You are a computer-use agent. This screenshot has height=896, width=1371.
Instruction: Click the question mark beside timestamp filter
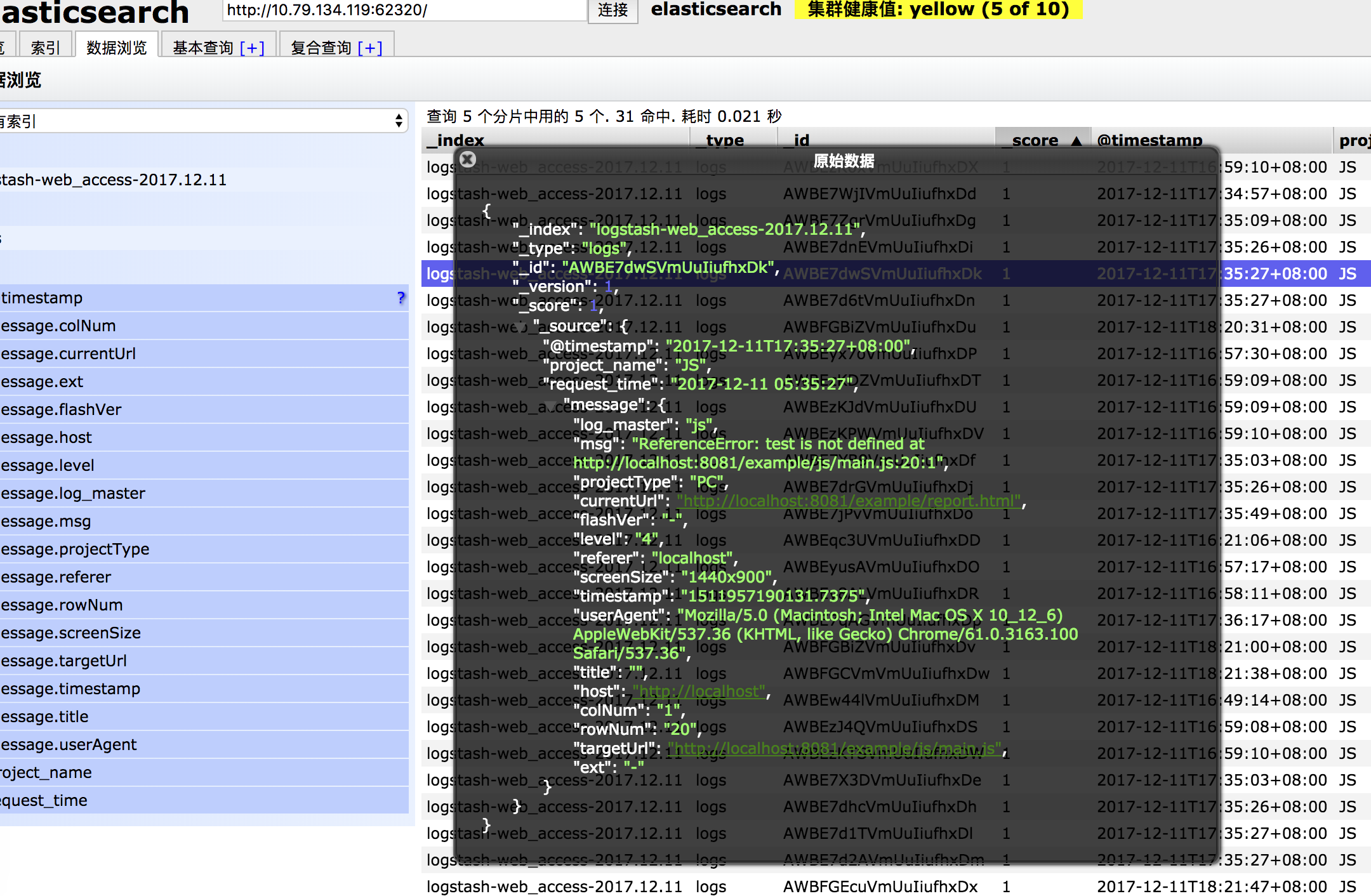pos(401,298)
